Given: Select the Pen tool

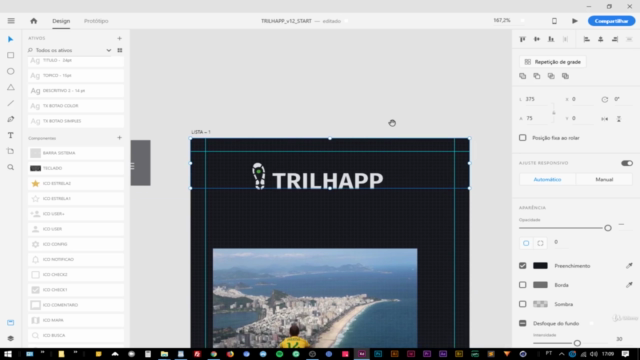Looking at the screenshot, I should [11, 119].
